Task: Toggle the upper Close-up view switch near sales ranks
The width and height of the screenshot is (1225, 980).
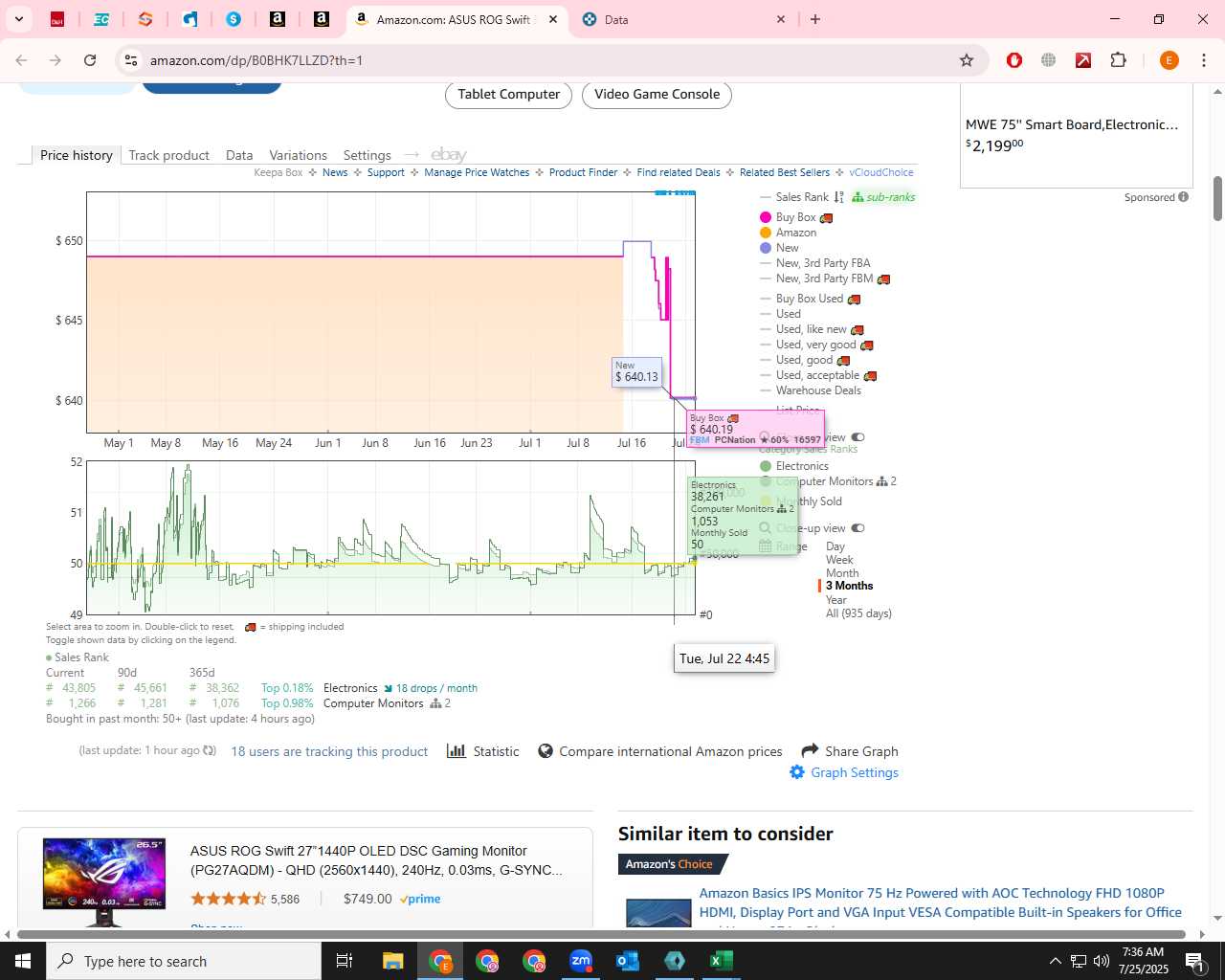Action: pyautogui.click(x=857, y=437)
